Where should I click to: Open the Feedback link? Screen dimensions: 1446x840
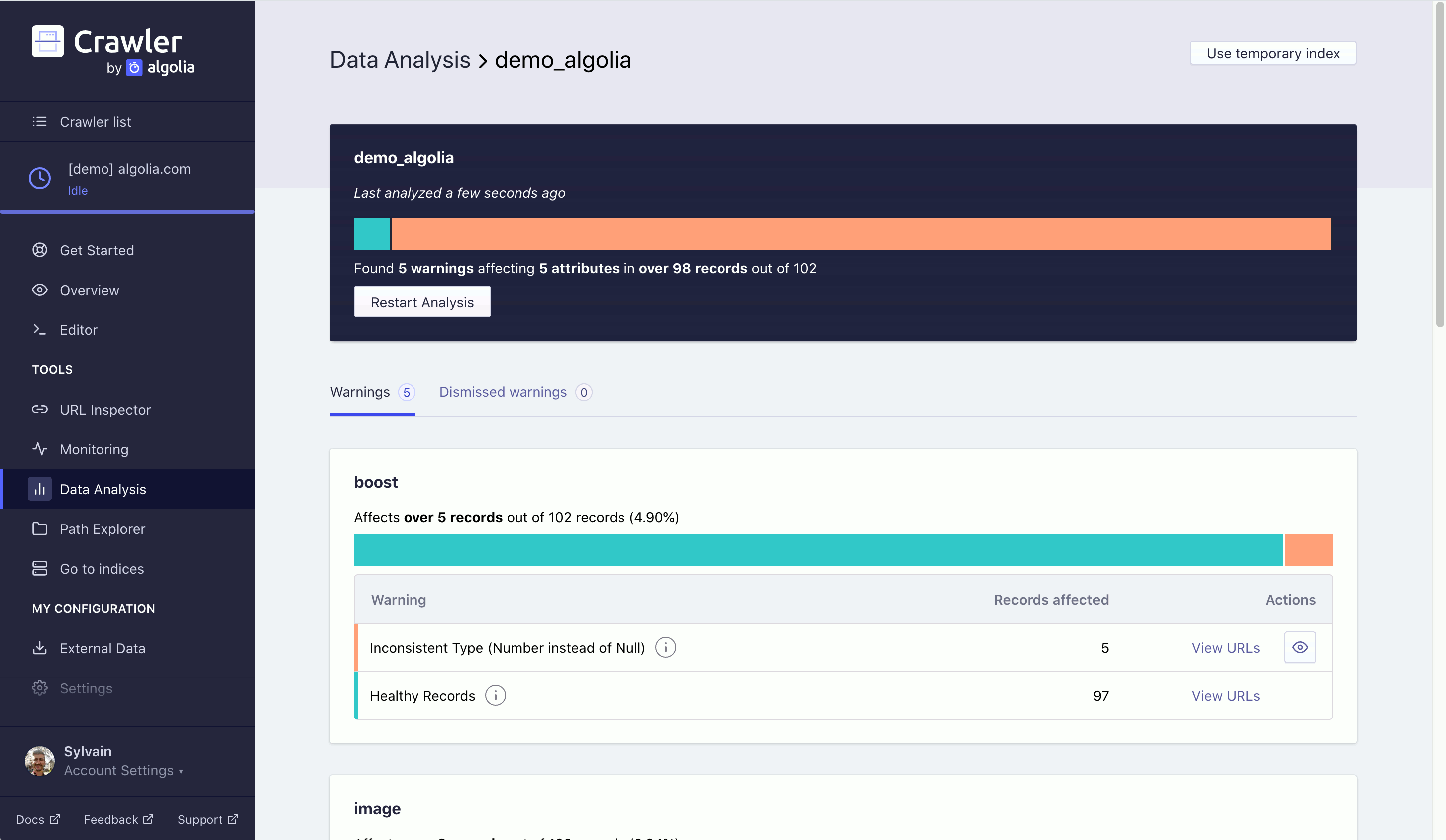118,819
